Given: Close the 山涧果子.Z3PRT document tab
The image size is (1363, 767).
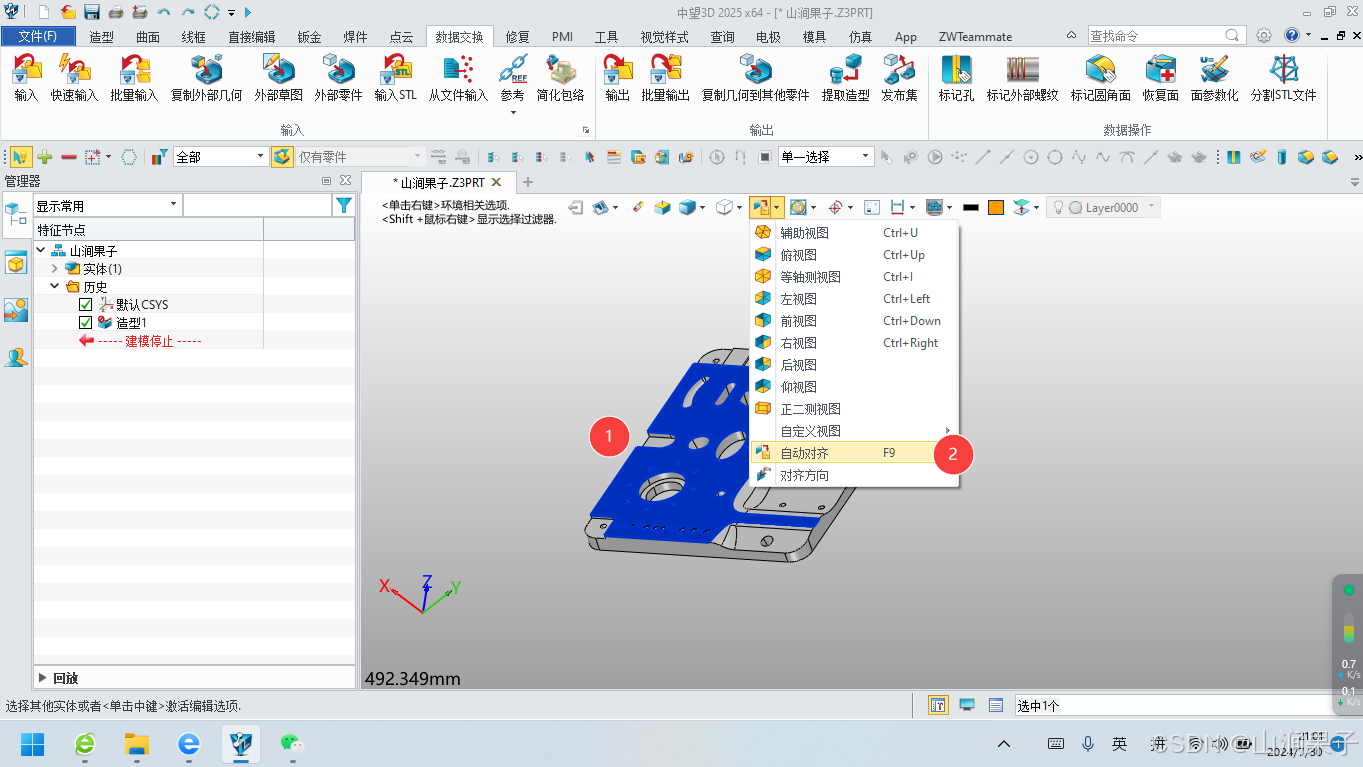Looking at the screenshot, I should pyautogui.click(x=496, y=182).
